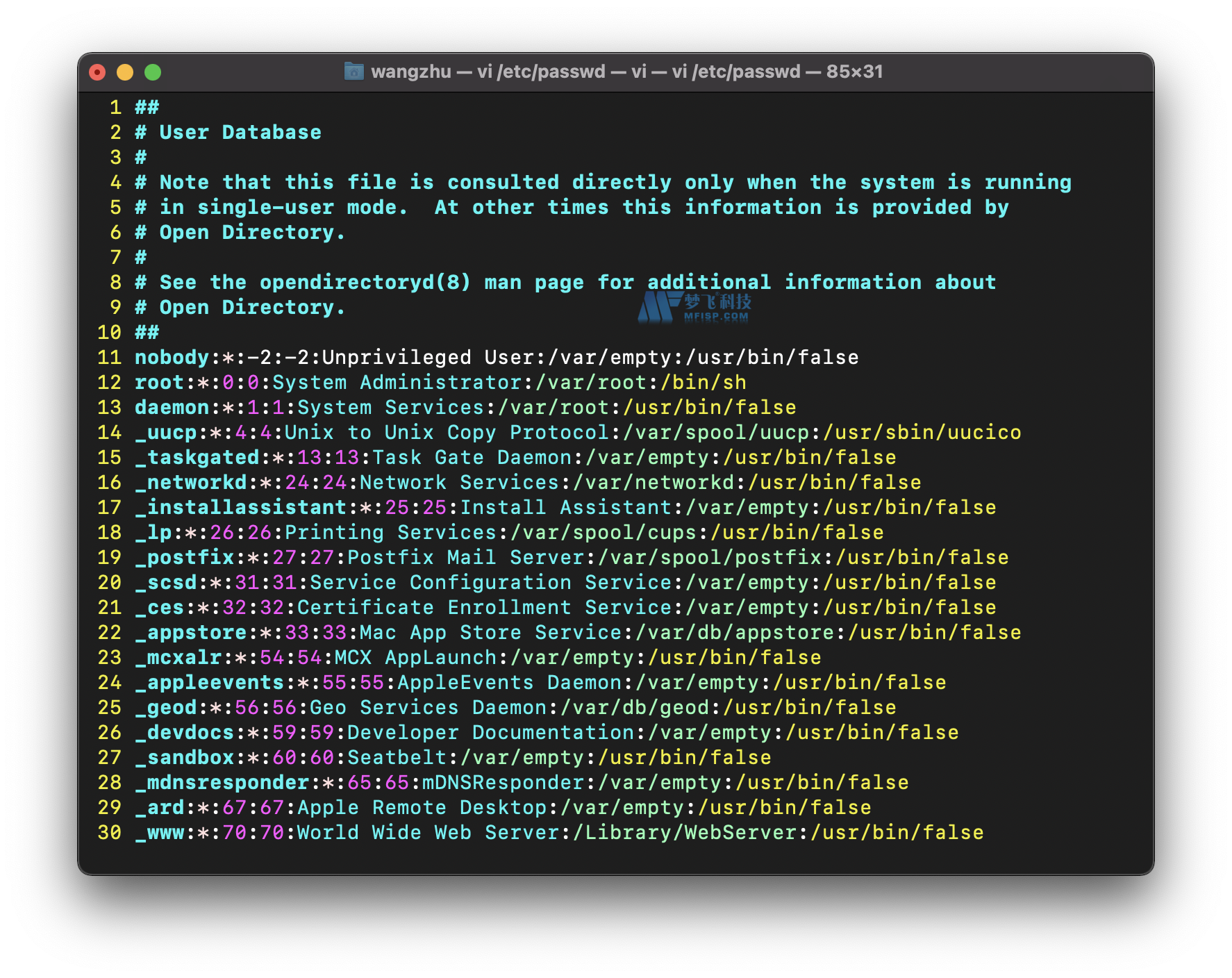The height and width of the screenshot is (978, 1232).
Task: Click '/bin/sh' shell path on root line
Action: 704,383
